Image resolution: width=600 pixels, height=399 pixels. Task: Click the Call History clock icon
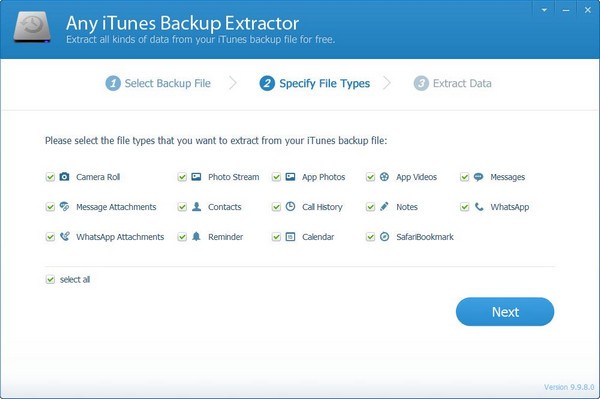pyautogui.click(x=290, y=206)
